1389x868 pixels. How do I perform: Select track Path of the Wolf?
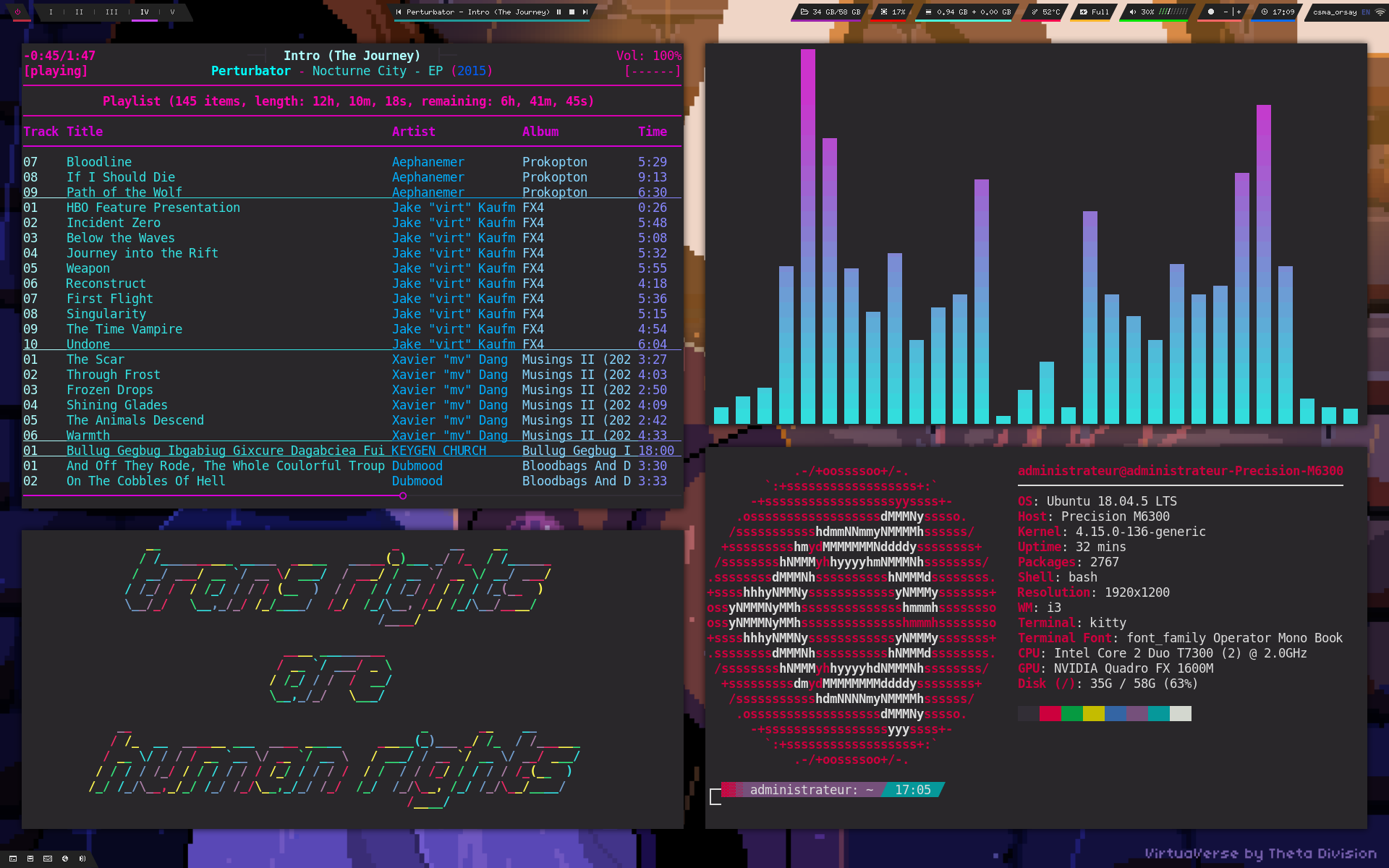click(x=352, y=192)
